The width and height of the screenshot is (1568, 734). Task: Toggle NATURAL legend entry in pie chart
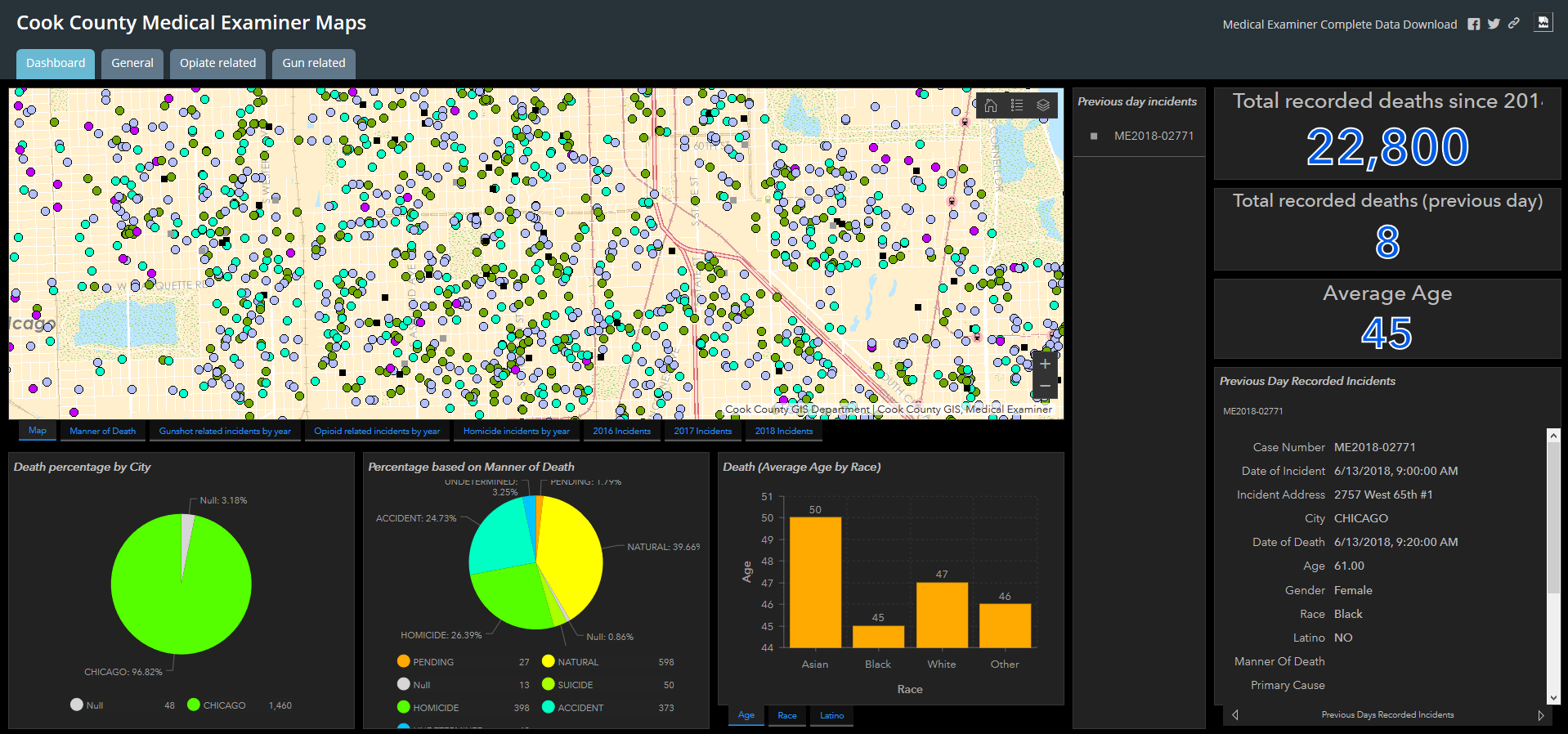click(x=577, y=662)
